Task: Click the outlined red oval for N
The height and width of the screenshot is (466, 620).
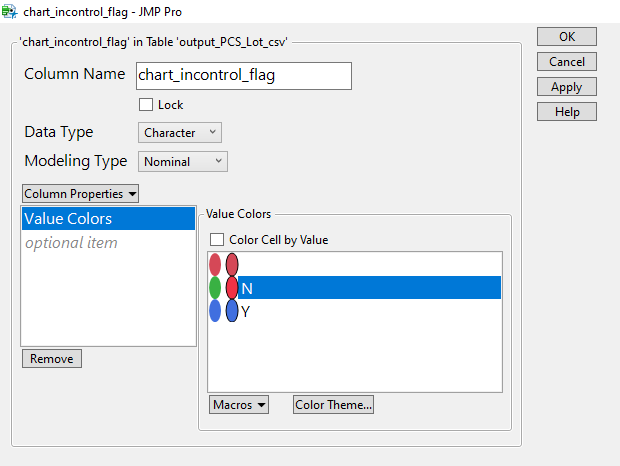Action: pos(232,288)
